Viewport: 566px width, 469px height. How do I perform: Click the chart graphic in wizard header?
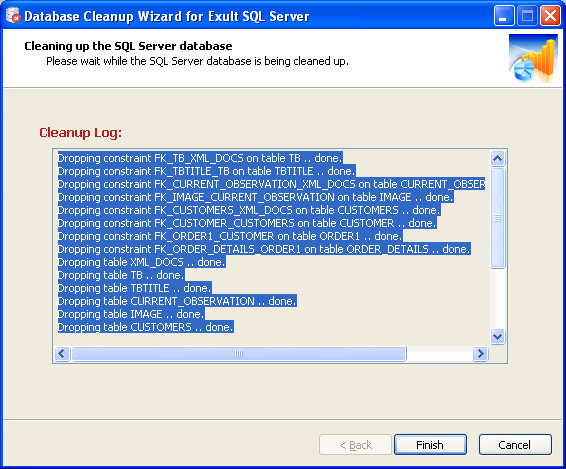[533, 58]
